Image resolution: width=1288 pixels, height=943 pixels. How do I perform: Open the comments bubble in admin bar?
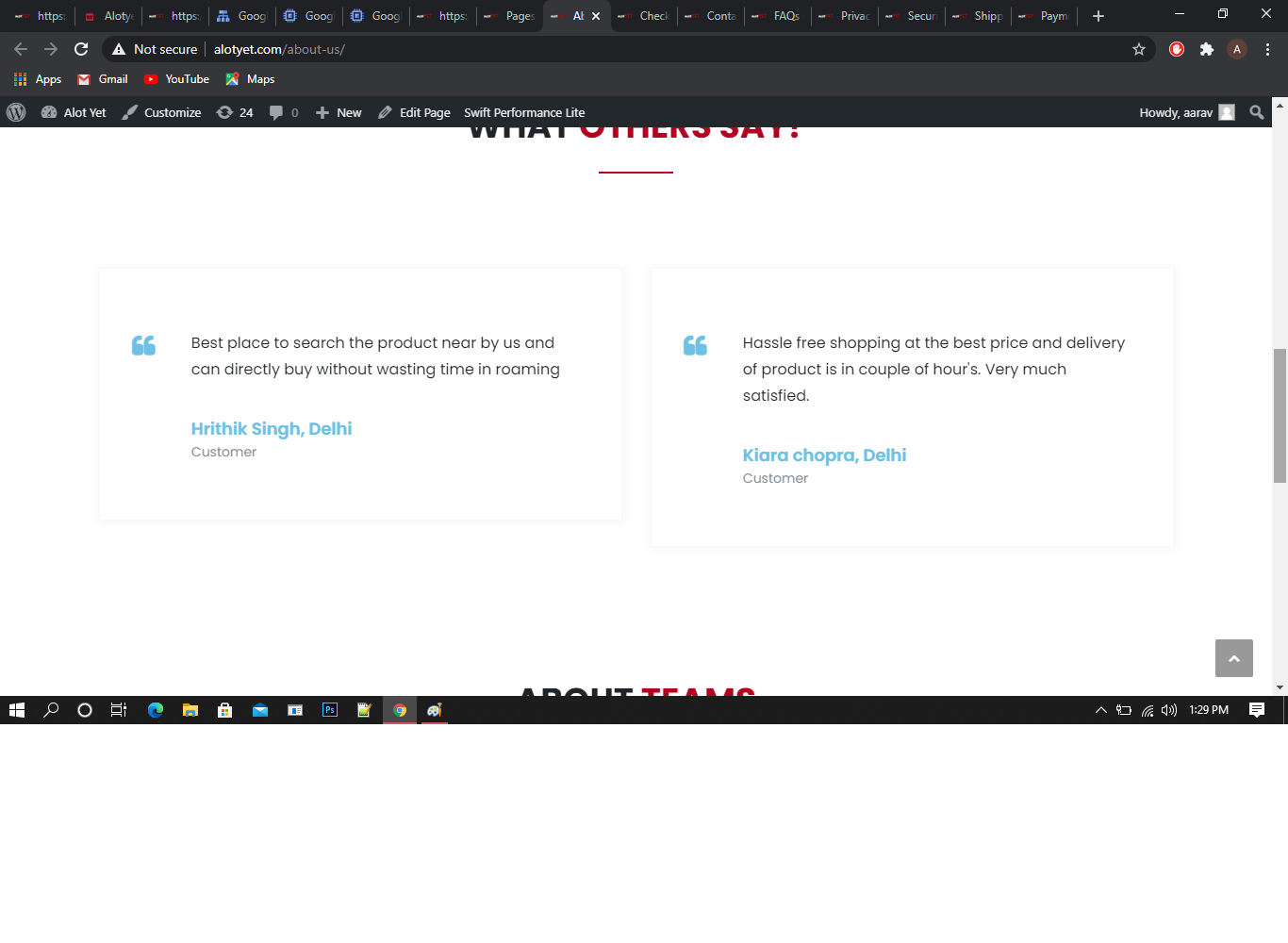(284, 112)
